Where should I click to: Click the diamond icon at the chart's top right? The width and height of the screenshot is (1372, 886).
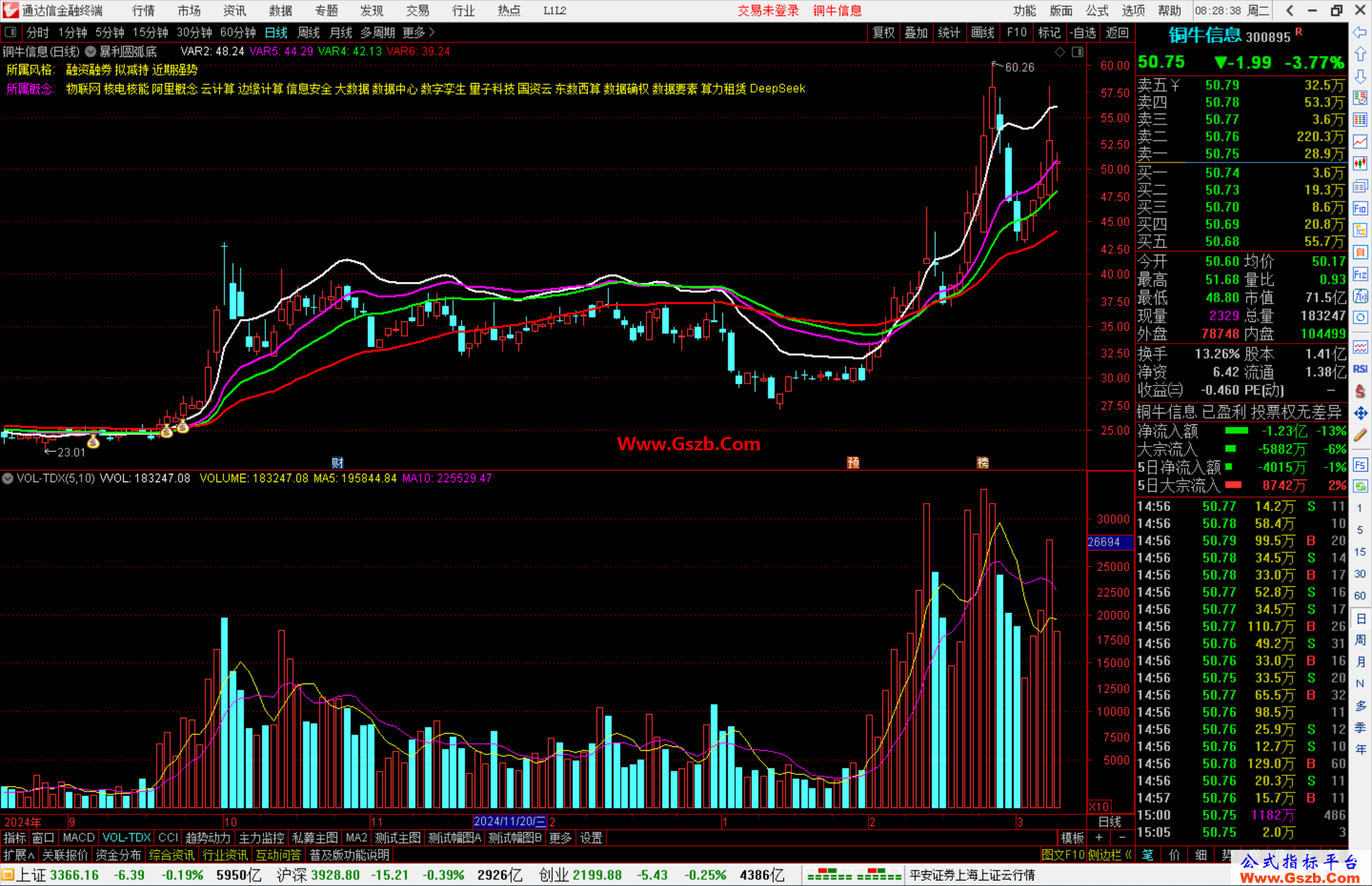[x=1059, y=52]
